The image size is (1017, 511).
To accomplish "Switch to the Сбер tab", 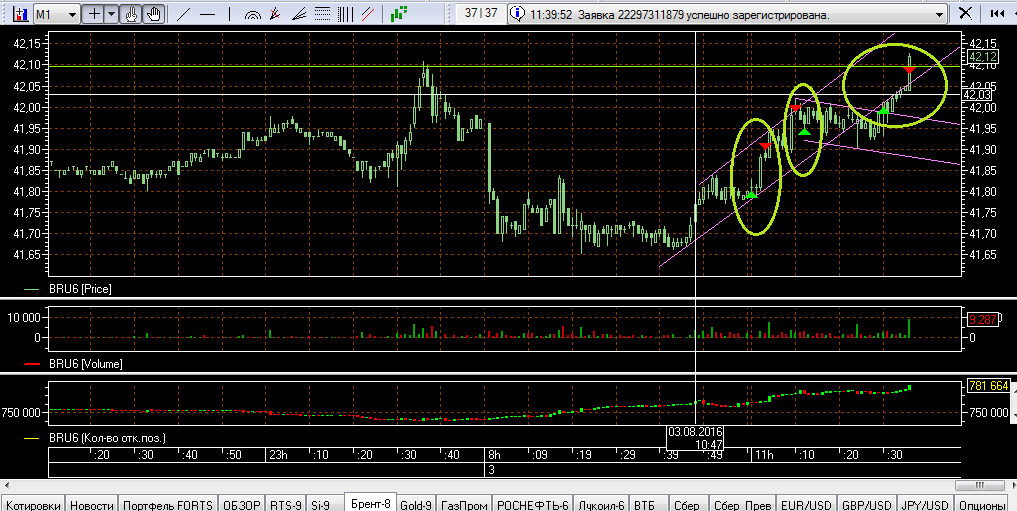I will tap(686, 505).
